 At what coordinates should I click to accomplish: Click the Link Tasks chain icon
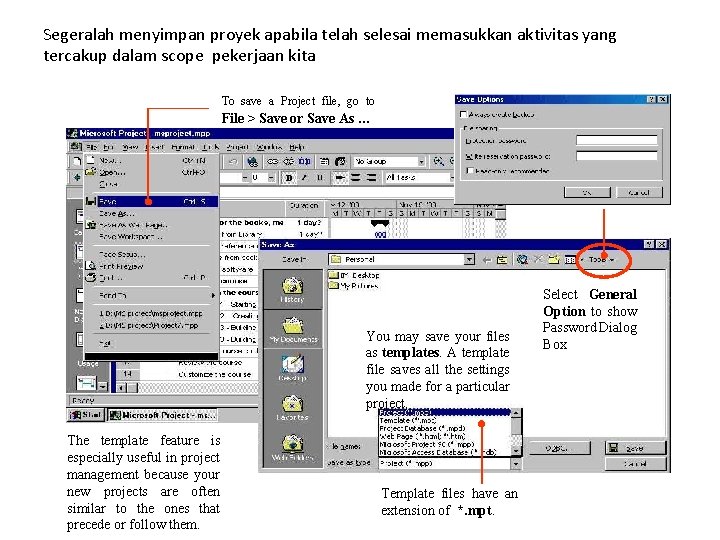click(x=273, y=161)
